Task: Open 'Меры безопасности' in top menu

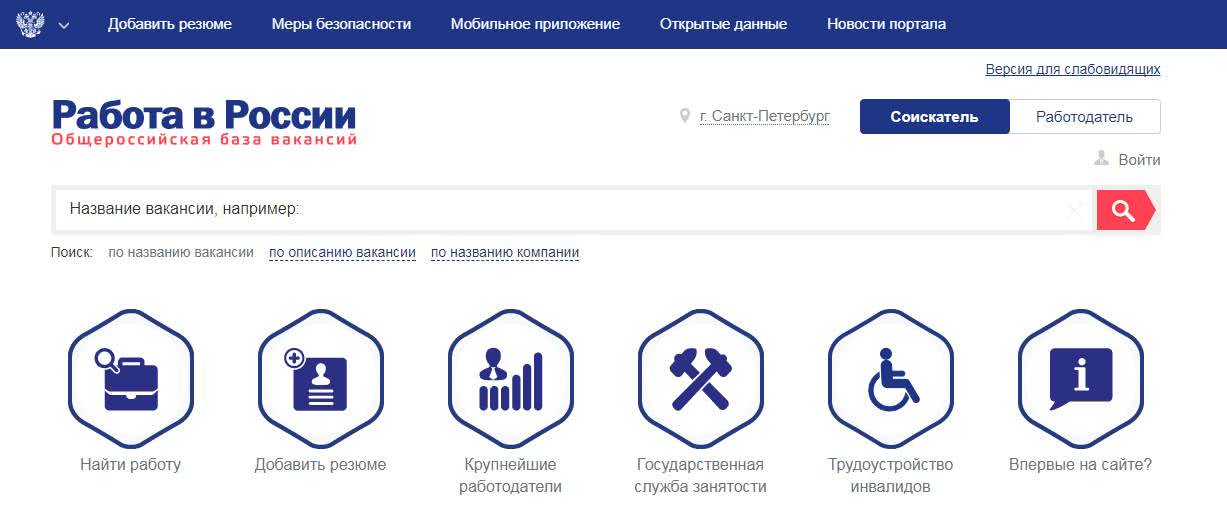Action: click(x=341, y=24)
